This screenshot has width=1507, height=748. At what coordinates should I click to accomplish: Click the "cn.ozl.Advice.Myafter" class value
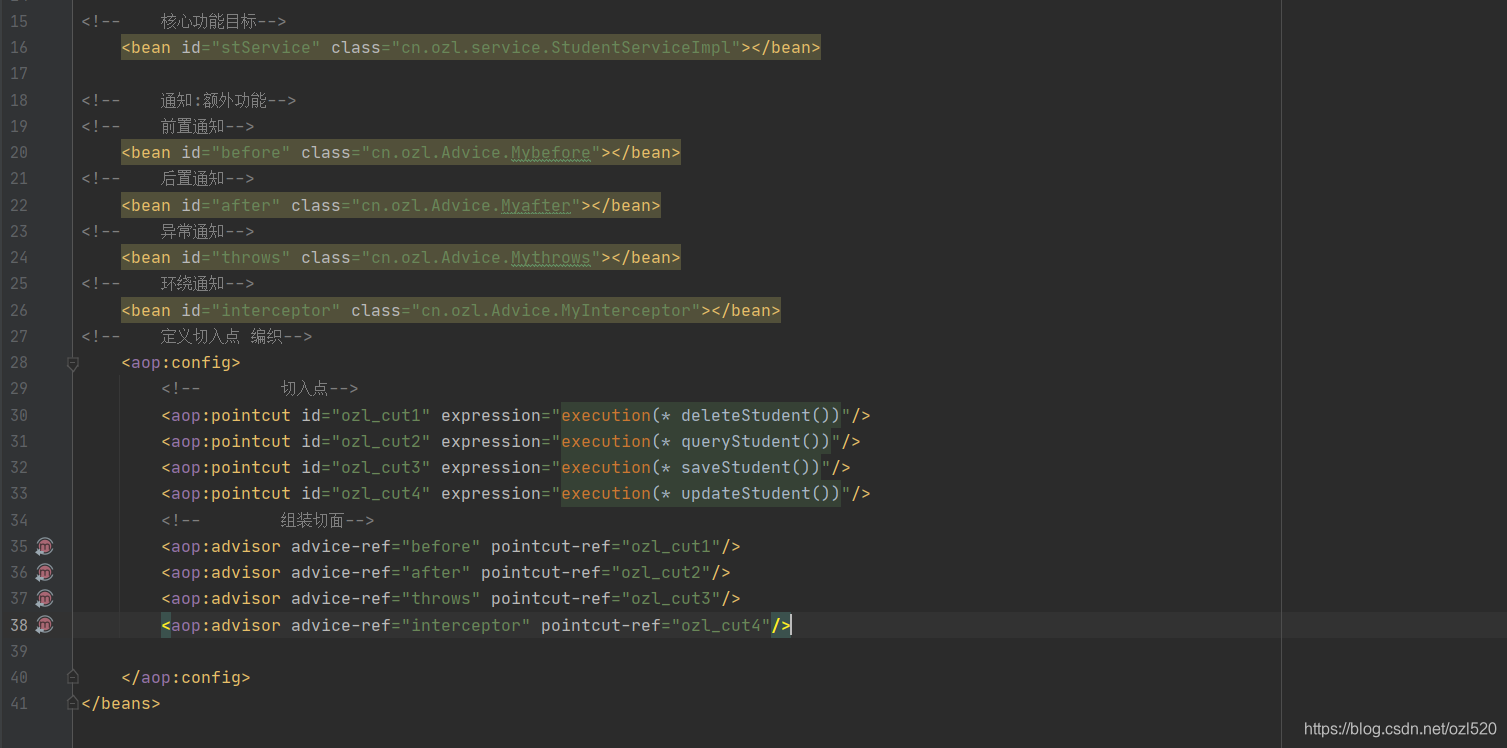466,205
